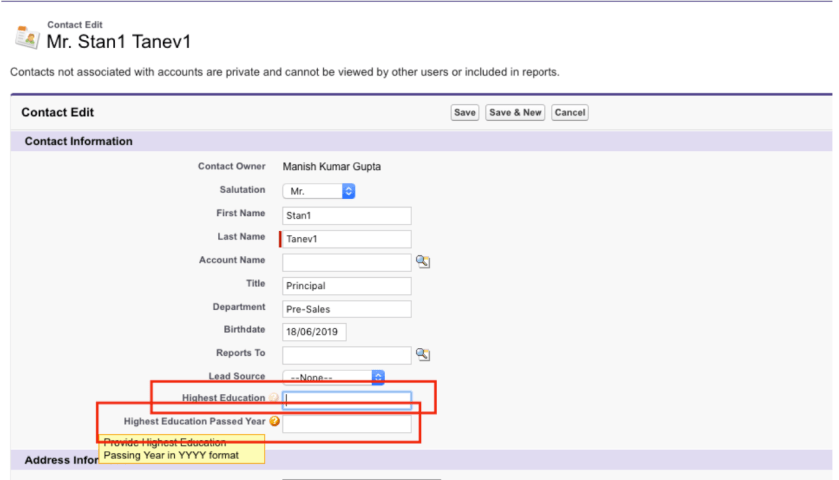Click the Contact Information section header
Viewport: 839px width, 480px height.
click(x=78, y=142)
